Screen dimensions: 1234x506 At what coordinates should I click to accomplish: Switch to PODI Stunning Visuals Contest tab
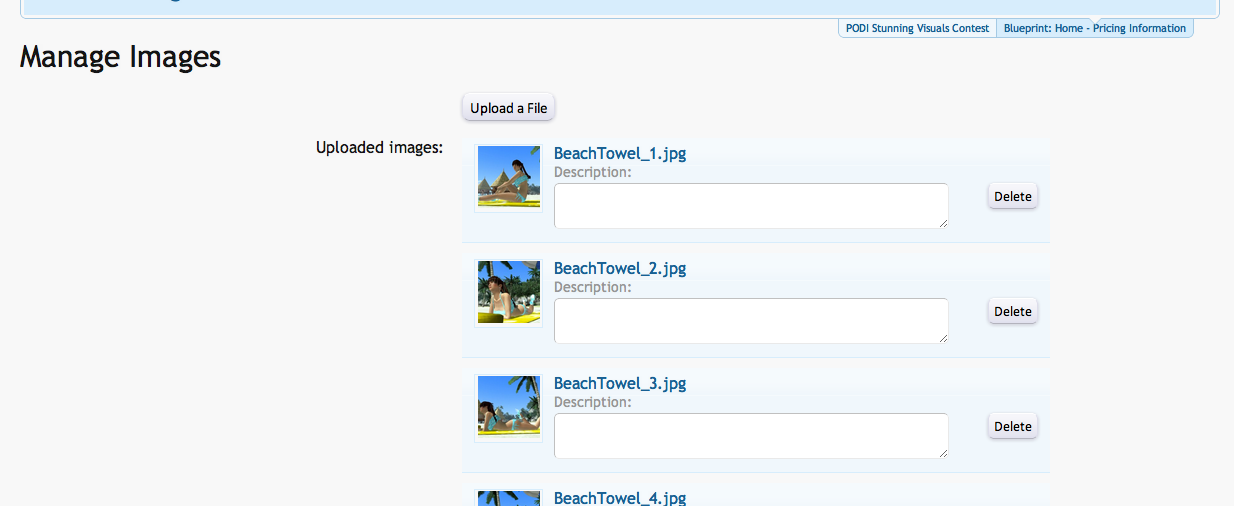click(x=917, y=28)
